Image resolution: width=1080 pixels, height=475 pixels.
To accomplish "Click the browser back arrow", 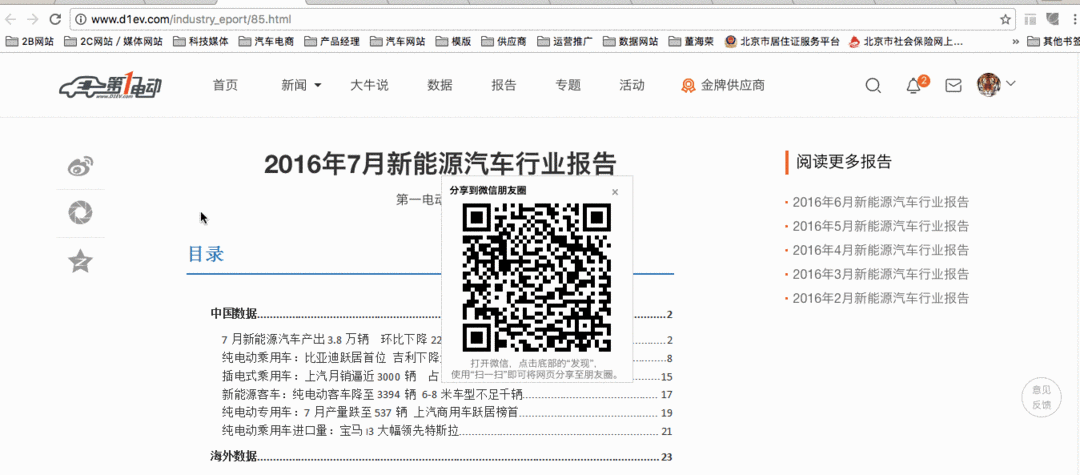I will click(x=12, y=19).
